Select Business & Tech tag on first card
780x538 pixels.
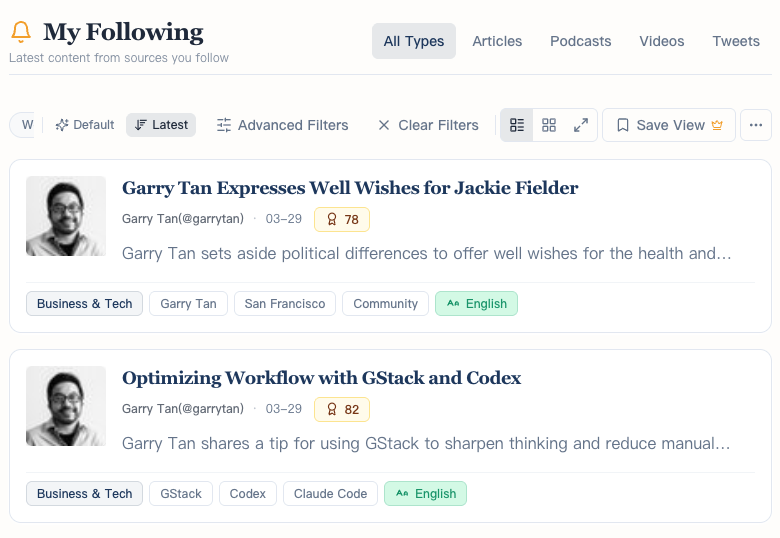point(85,304)
